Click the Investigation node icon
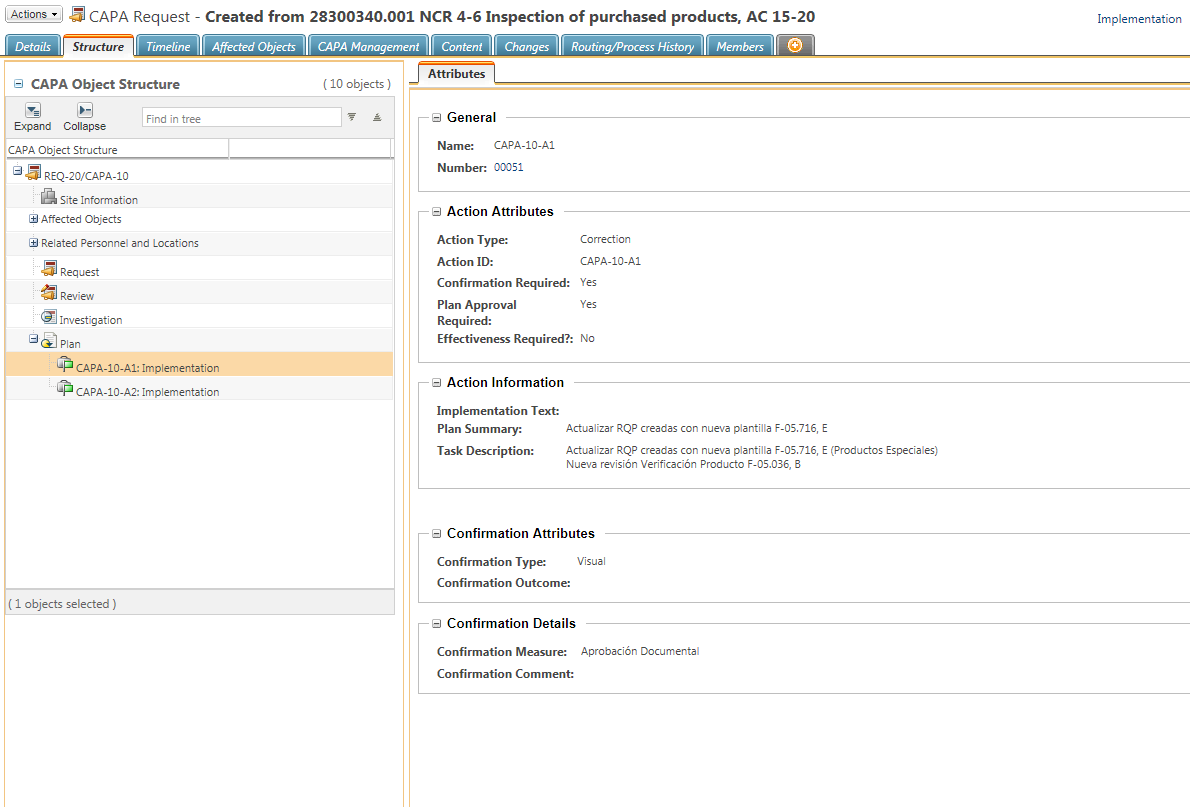This screenshot has width=1190, height=807. tap(49, 317)
